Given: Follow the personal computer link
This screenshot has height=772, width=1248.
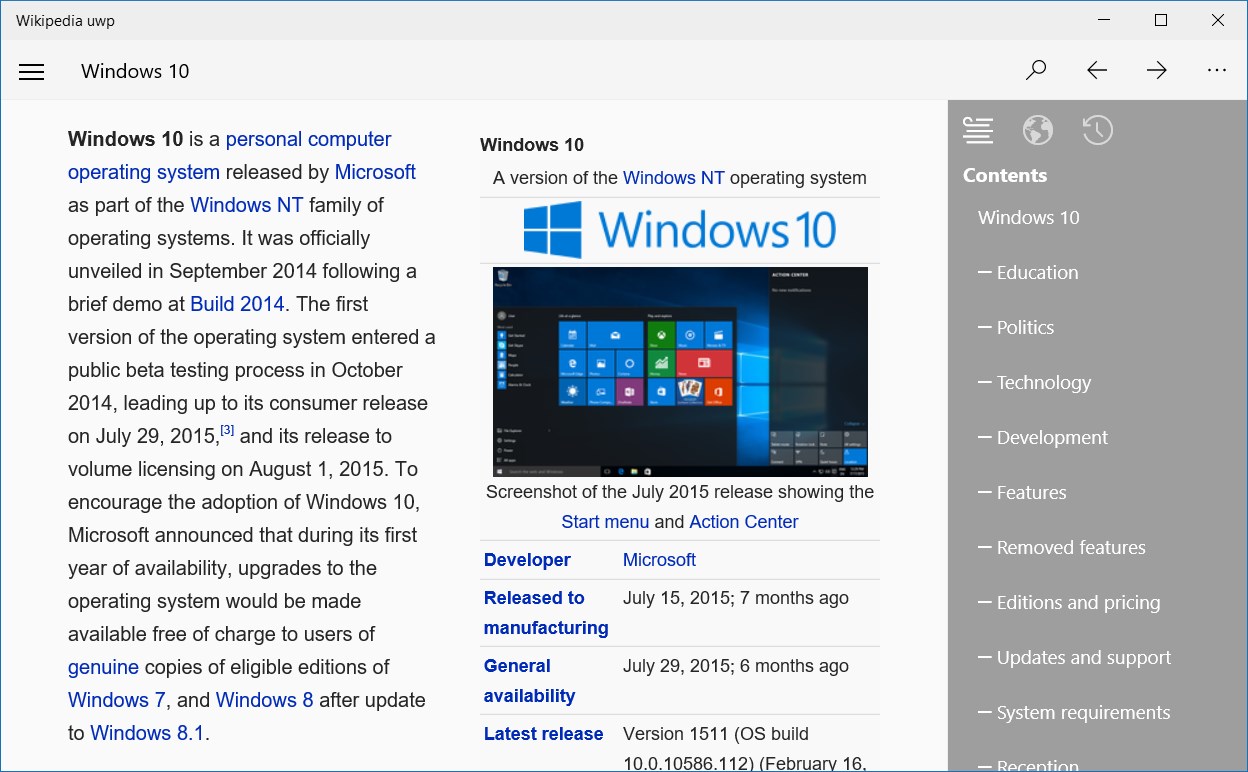Looking at the screenshot, I should tap(308, 139).
